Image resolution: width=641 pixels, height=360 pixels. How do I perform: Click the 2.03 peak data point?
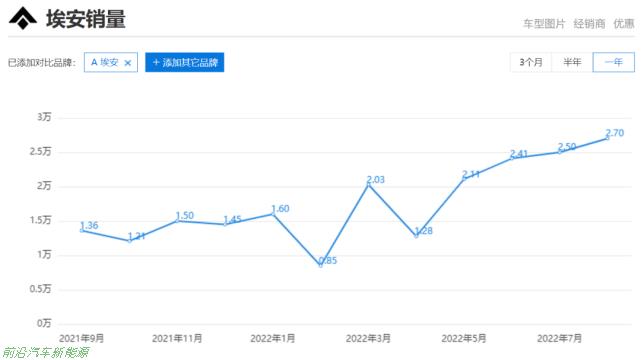368,185
